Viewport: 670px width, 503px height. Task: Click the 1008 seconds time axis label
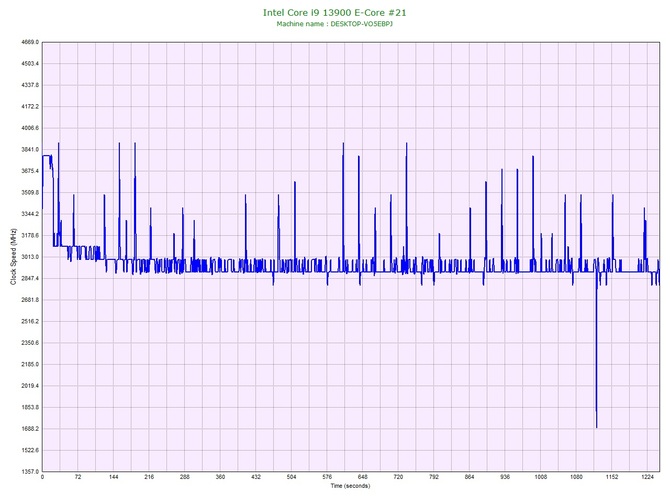pyautogui.click(x=541, y=477)
